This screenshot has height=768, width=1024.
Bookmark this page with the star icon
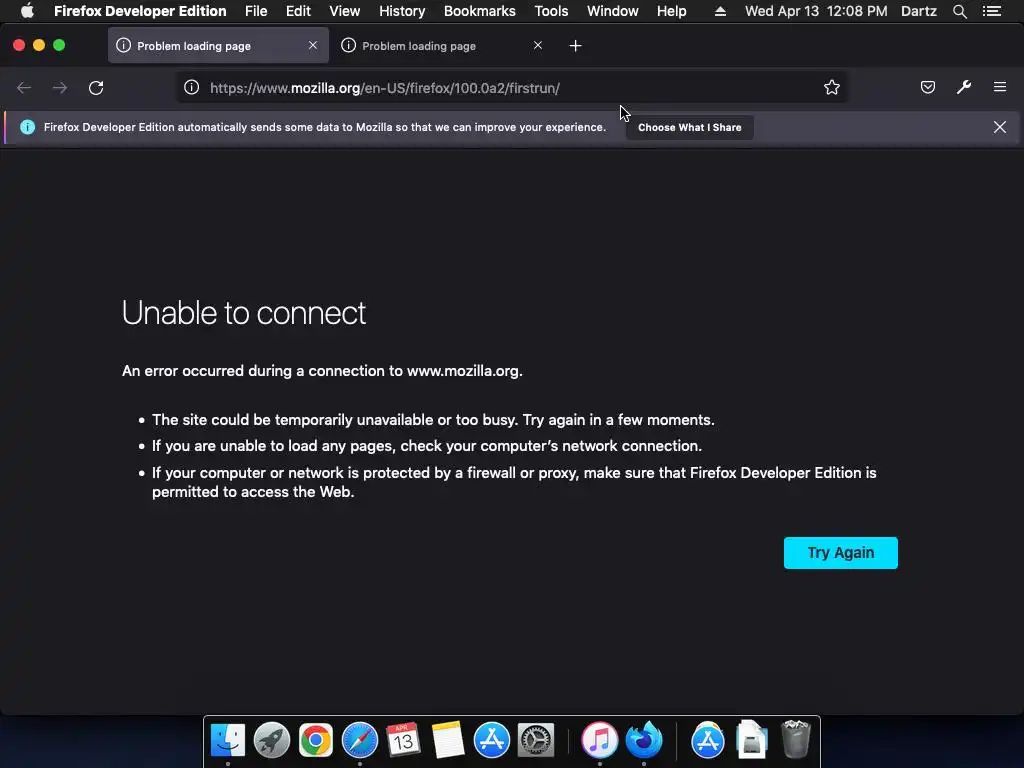point(831,88)
